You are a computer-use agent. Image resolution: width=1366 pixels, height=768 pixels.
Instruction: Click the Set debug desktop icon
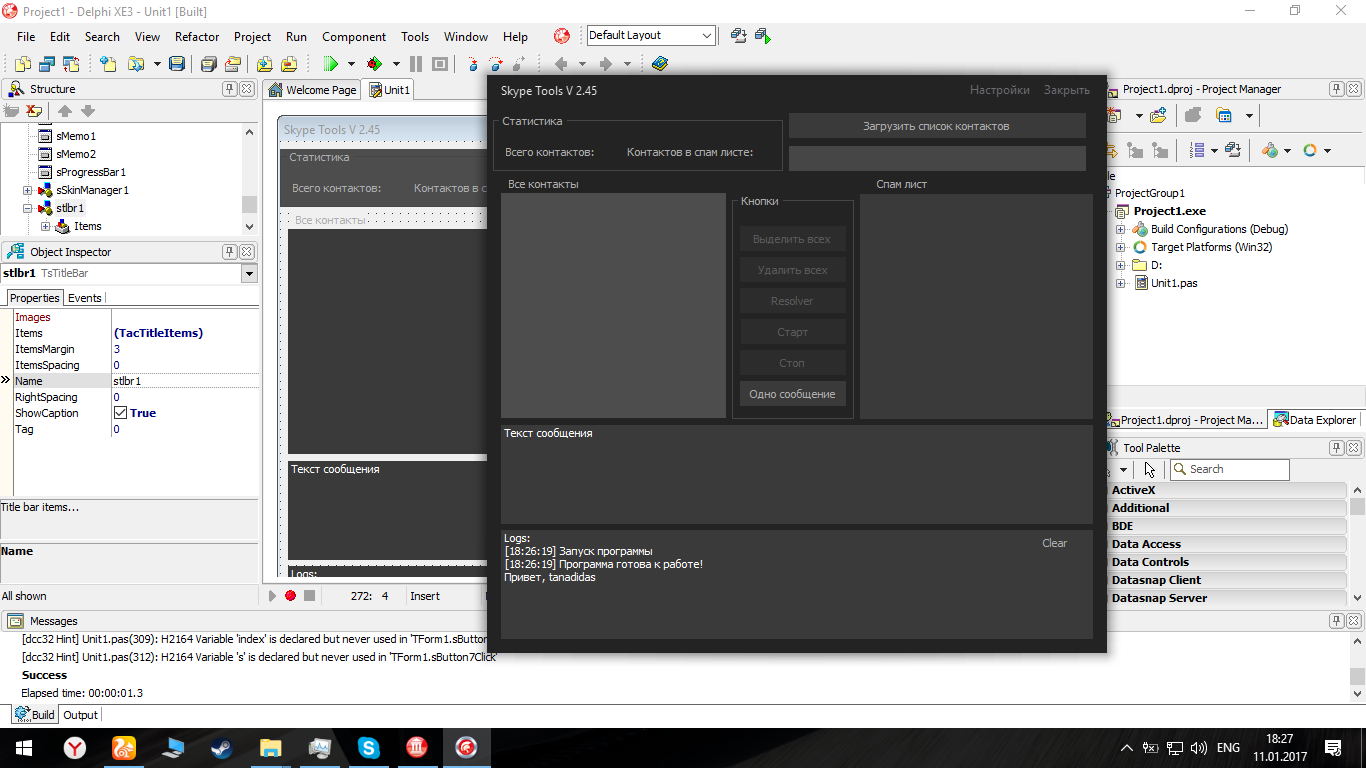click(763, 36)
